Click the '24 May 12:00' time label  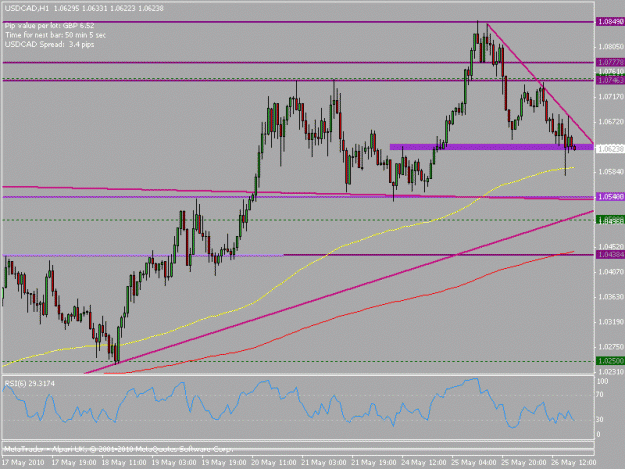[424, 463]
